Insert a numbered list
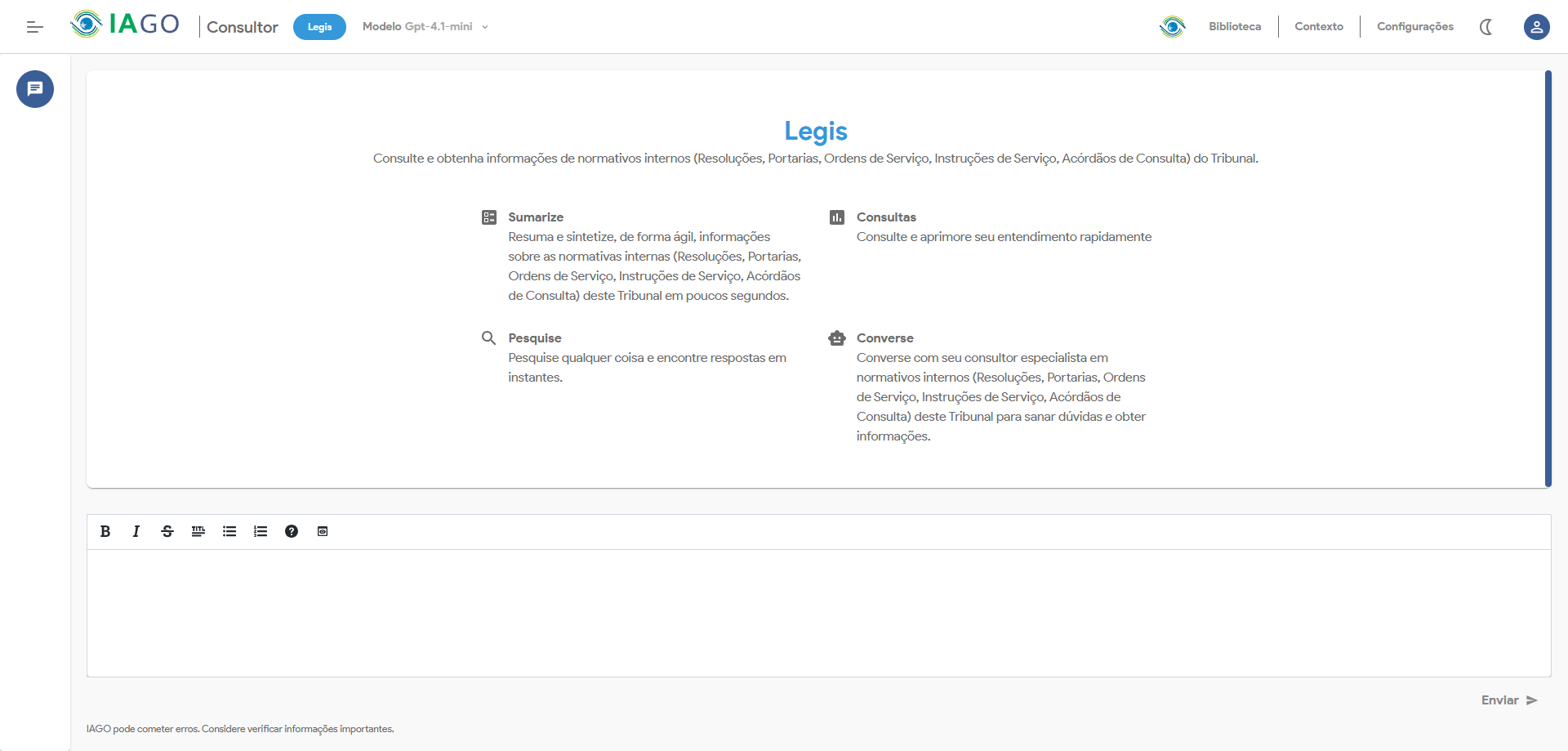This screenshot has width=1568, height=751. click(261, 531)
